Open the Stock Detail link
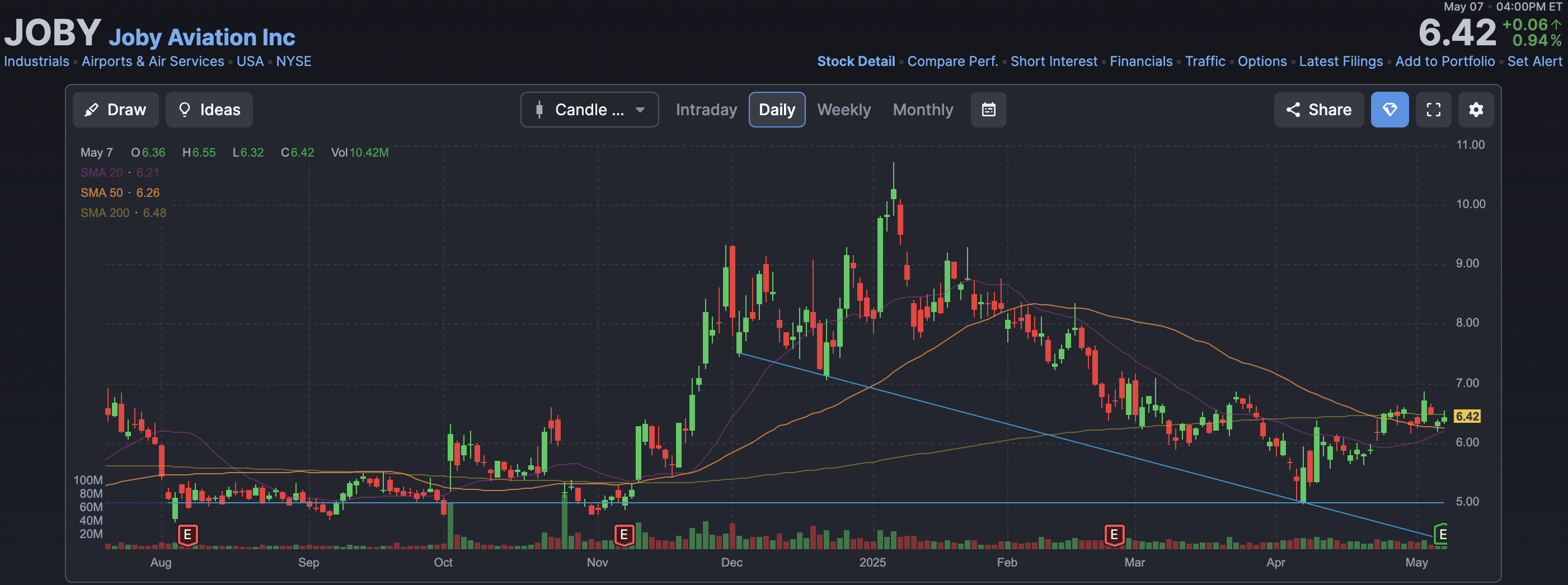The height and width of the screenshot is (585, 1568). 856,62
